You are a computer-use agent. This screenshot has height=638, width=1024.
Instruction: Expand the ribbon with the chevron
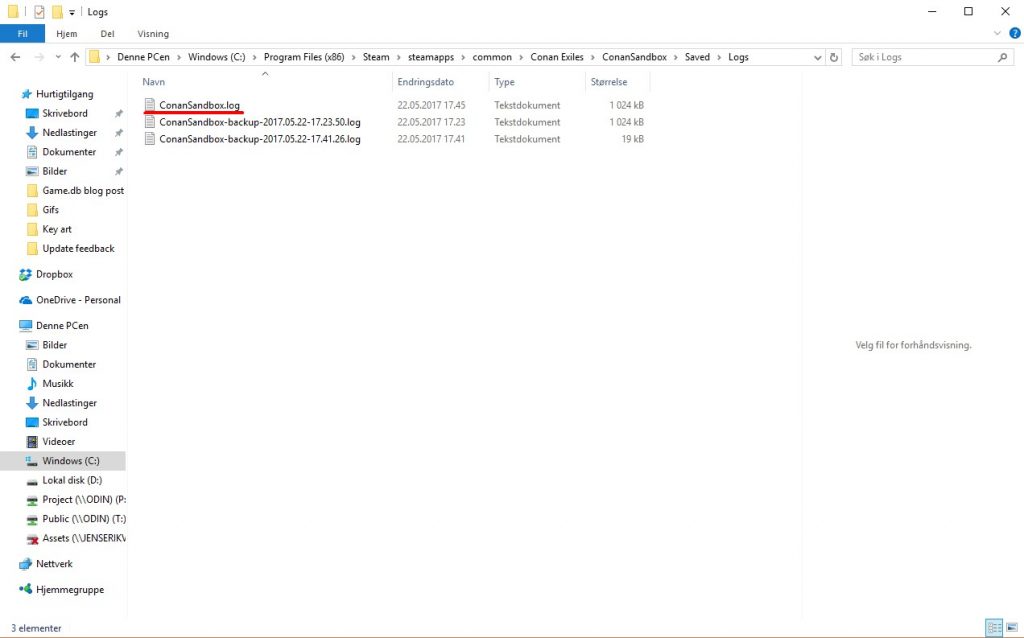(997, 33)
